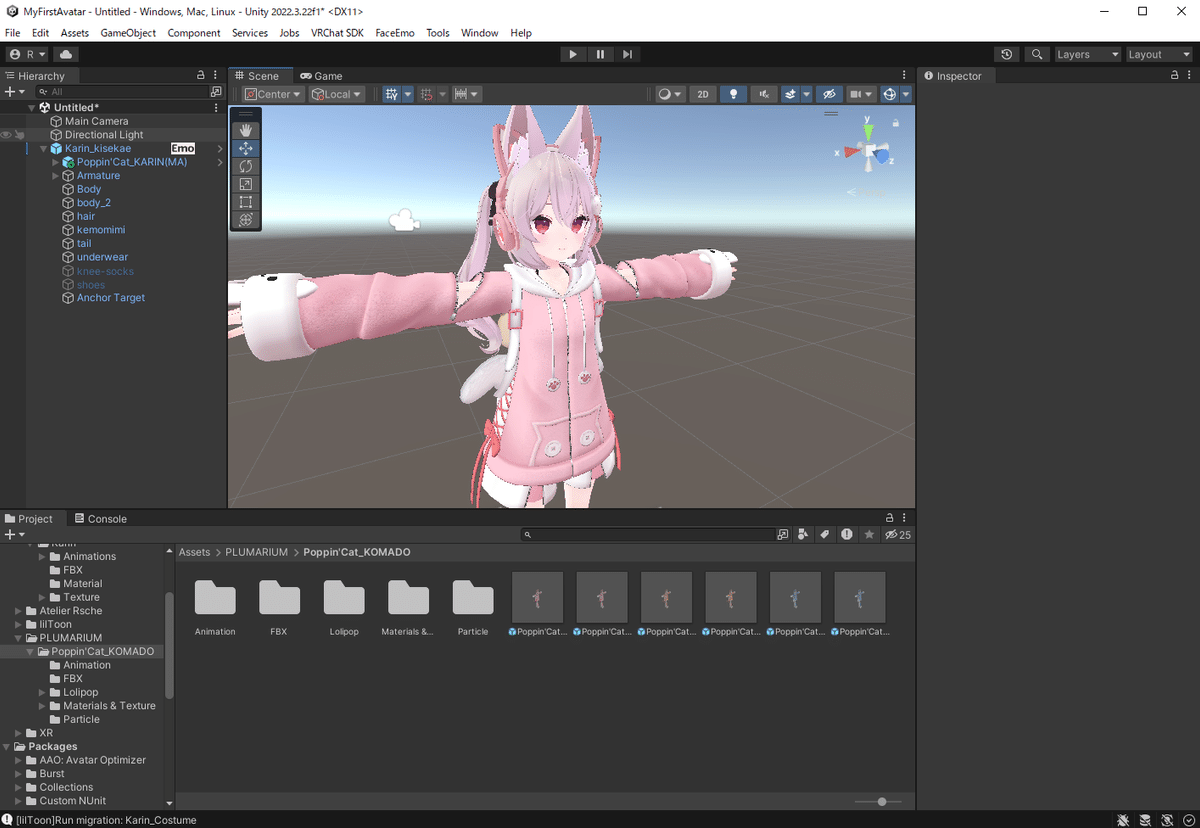Open the FaceEmo menu
Screen dimensions: 1200x828
click(x=395, y=33)
